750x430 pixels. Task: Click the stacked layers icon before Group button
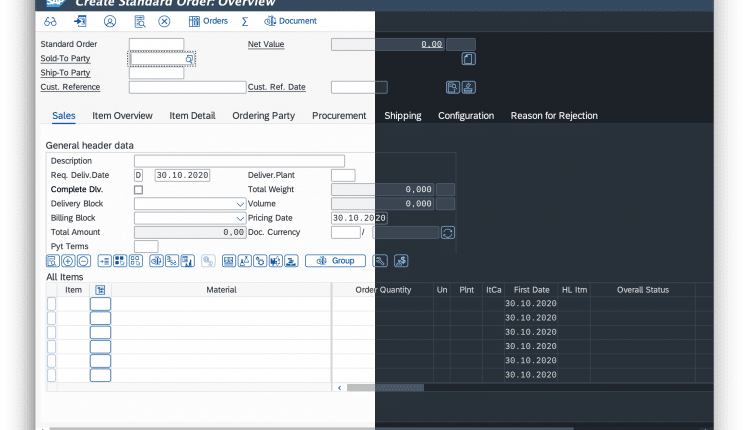click(291, 261)
